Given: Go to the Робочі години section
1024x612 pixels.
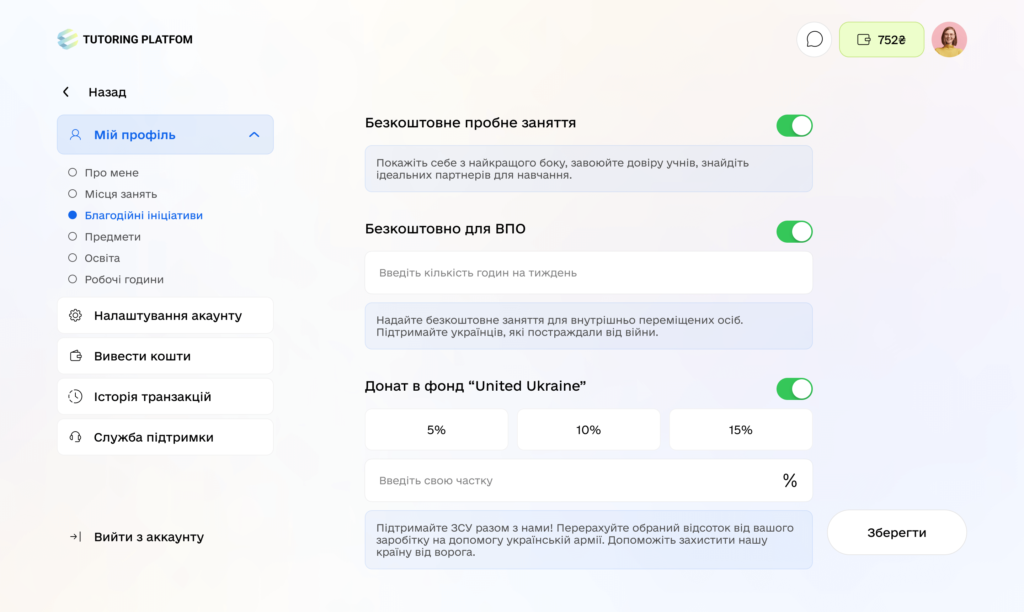Looking at the screenshot, I should click(x=124, y=280).
